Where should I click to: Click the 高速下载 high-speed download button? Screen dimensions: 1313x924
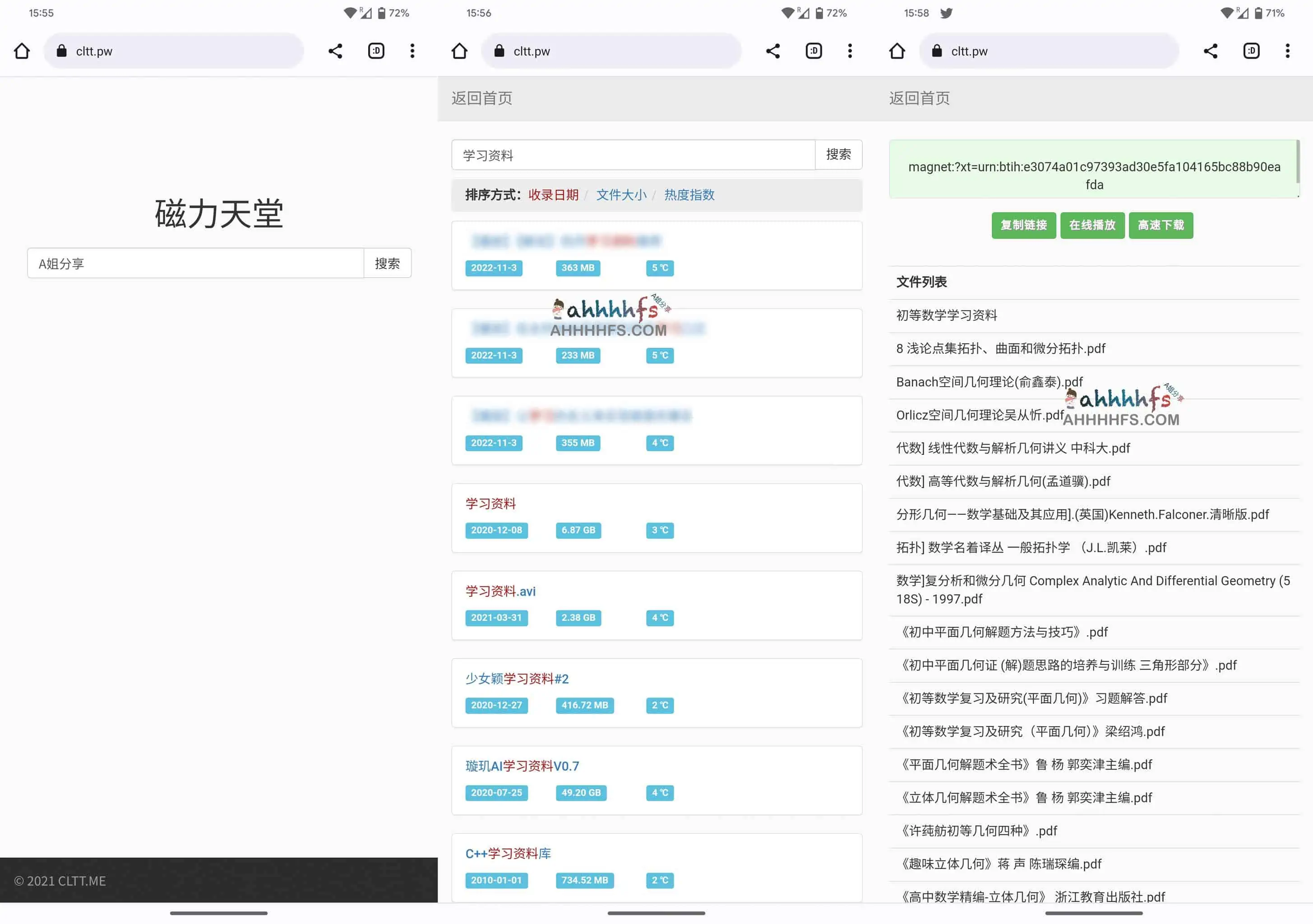(1161, 225)
